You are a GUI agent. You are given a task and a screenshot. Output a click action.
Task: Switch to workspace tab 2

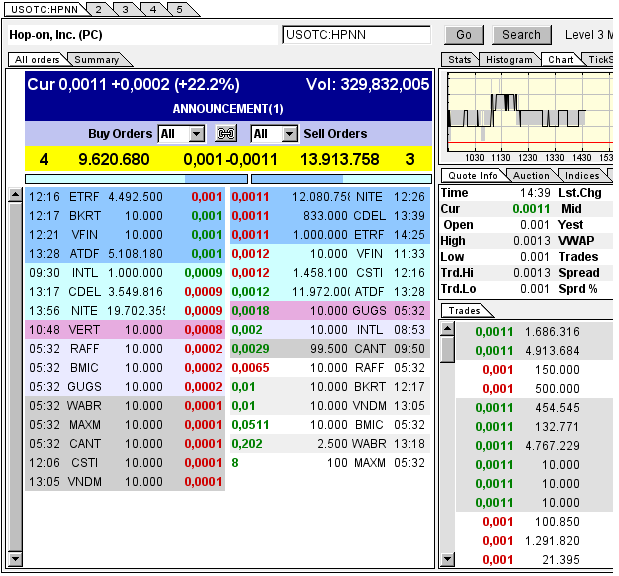pos(99,9)
